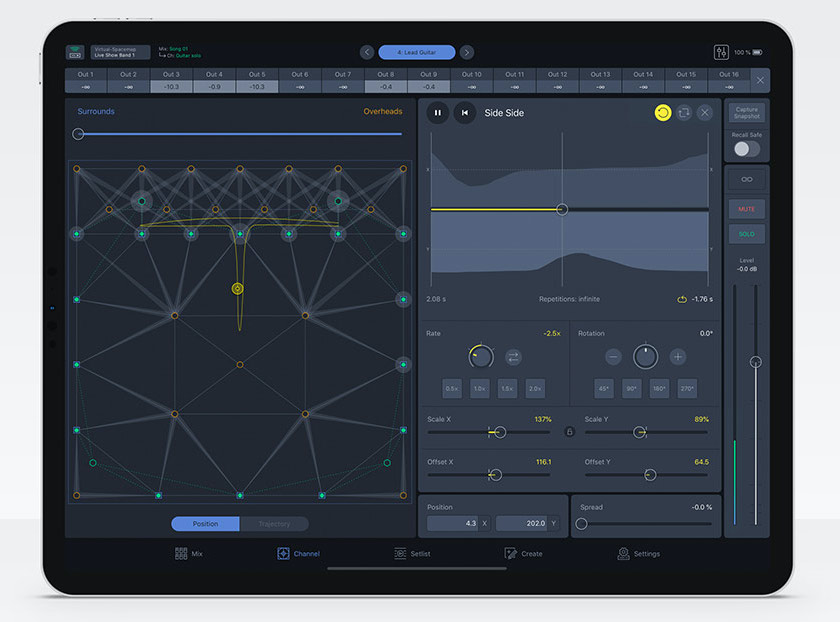Open the Setlist tab in bottom bar
The width and height of the screenshot is (840, 622).
pyautogui.click(x=412, y=553)
